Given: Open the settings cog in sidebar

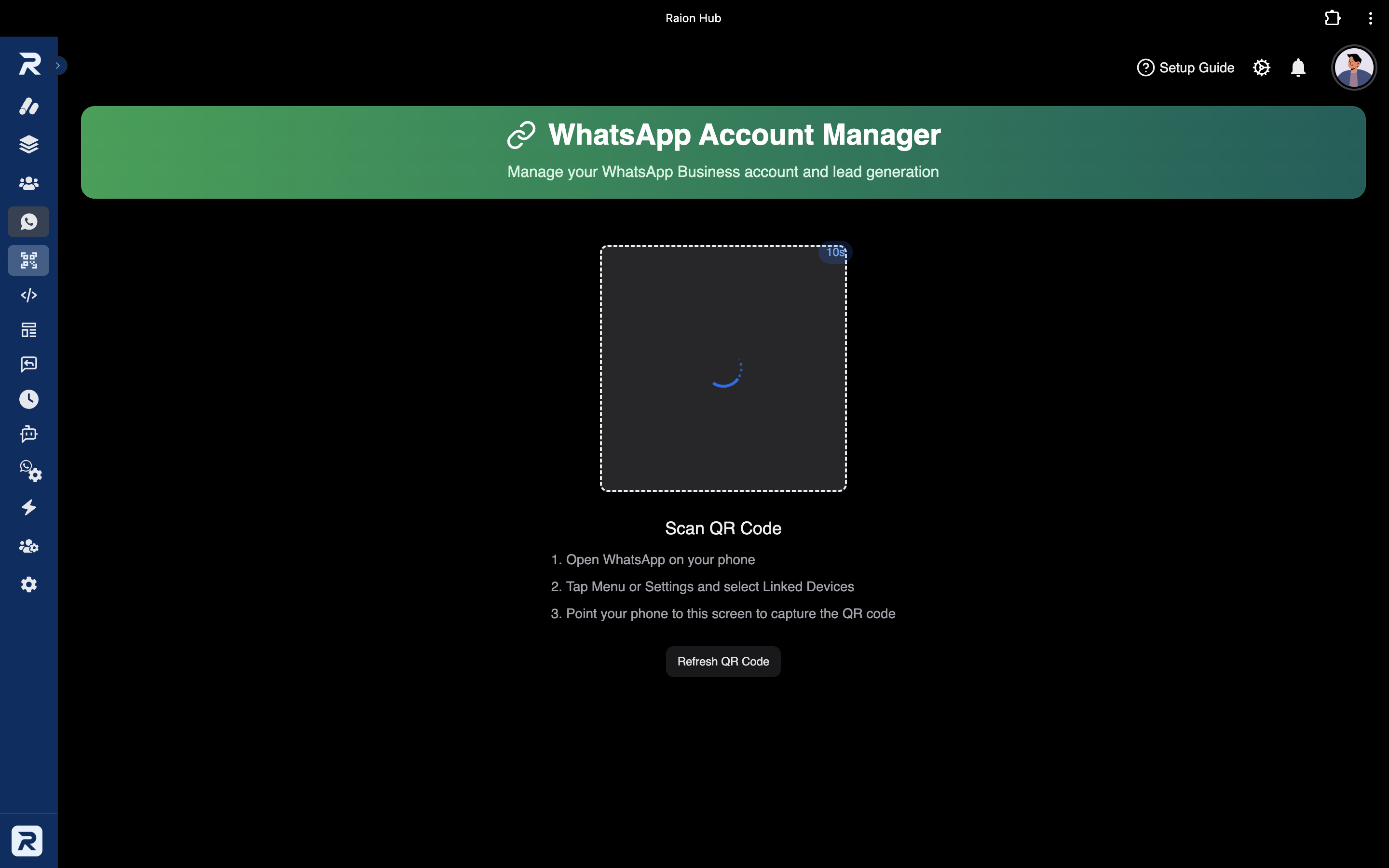Looking at the screenshot, I should point(29,584).
